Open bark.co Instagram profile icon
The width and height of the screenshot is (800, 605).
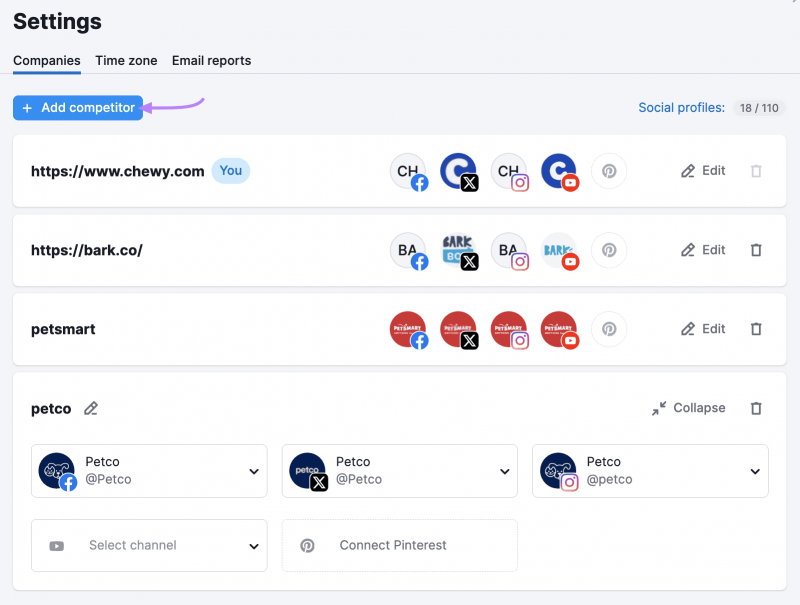pyautogui.click(x=509, y=250)
